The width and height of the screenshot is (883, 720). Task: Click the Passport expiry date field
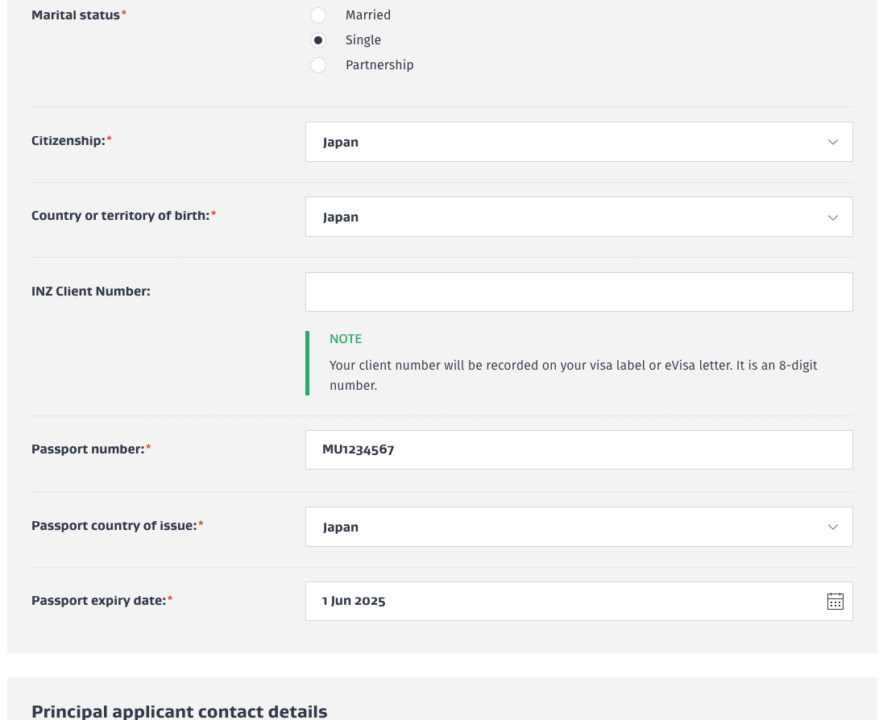(x=560, y=601)
